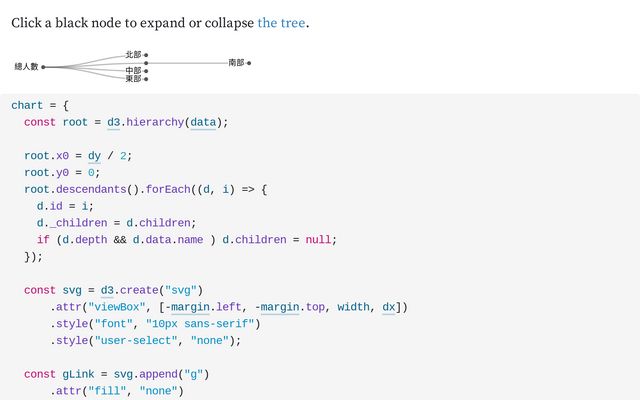This screenshot has width=640, height=400.
Task: Click the underlined "dy" variable reference
Action: 94,156
